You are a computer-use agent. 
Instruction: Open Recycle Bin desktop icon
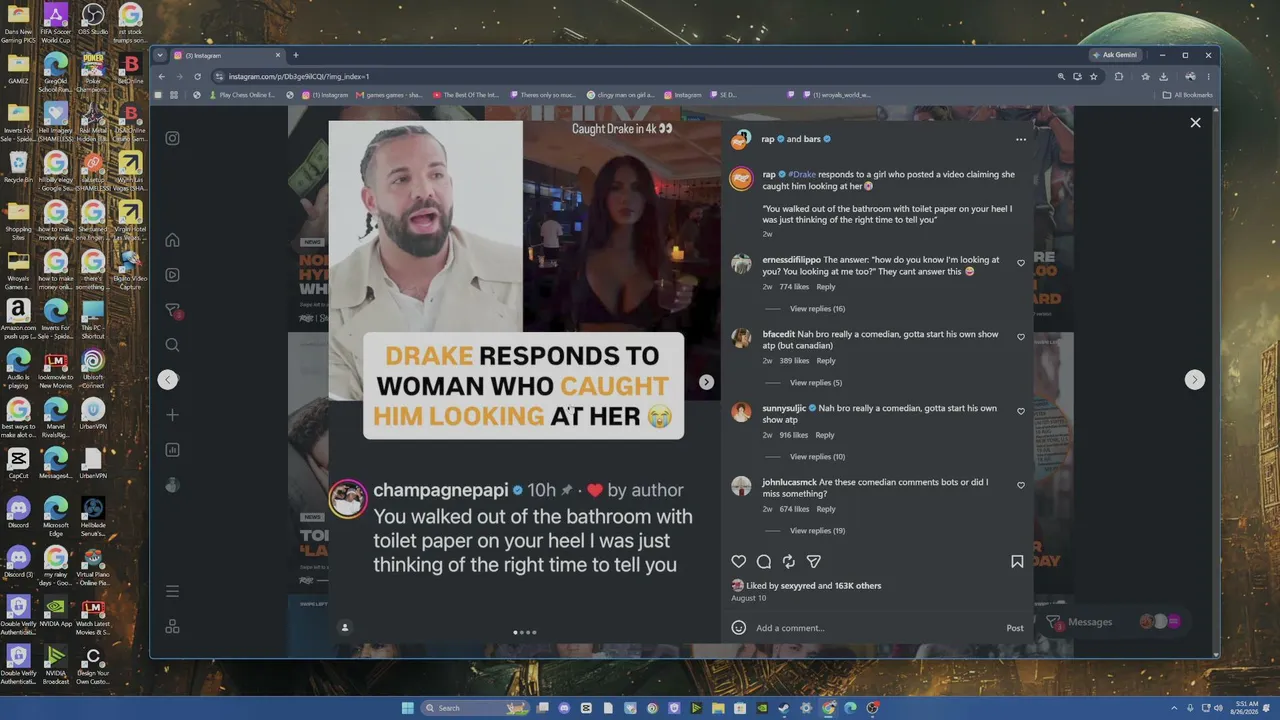(x=18, y=165)
